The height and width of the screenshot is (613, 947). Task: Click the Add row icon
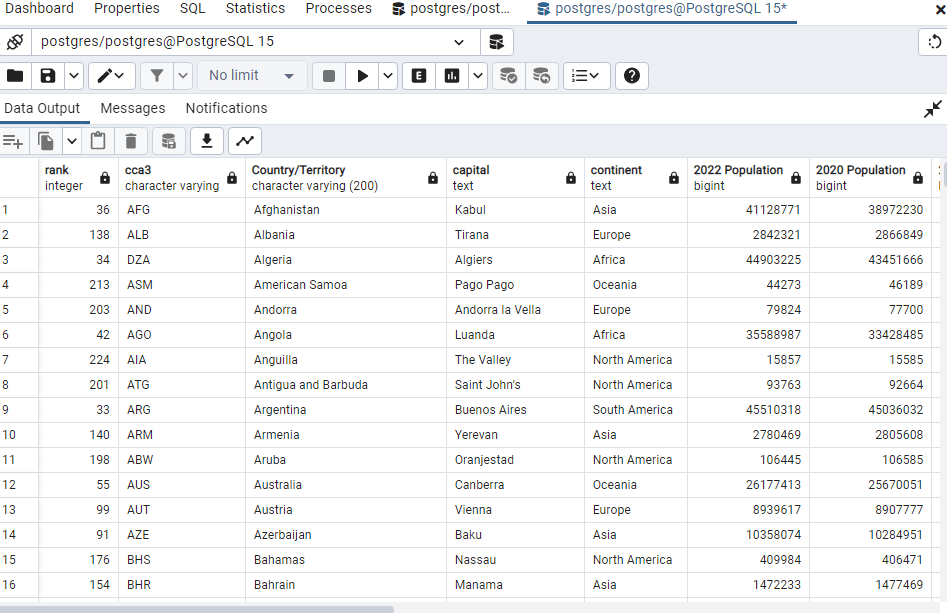click(13, 141)
